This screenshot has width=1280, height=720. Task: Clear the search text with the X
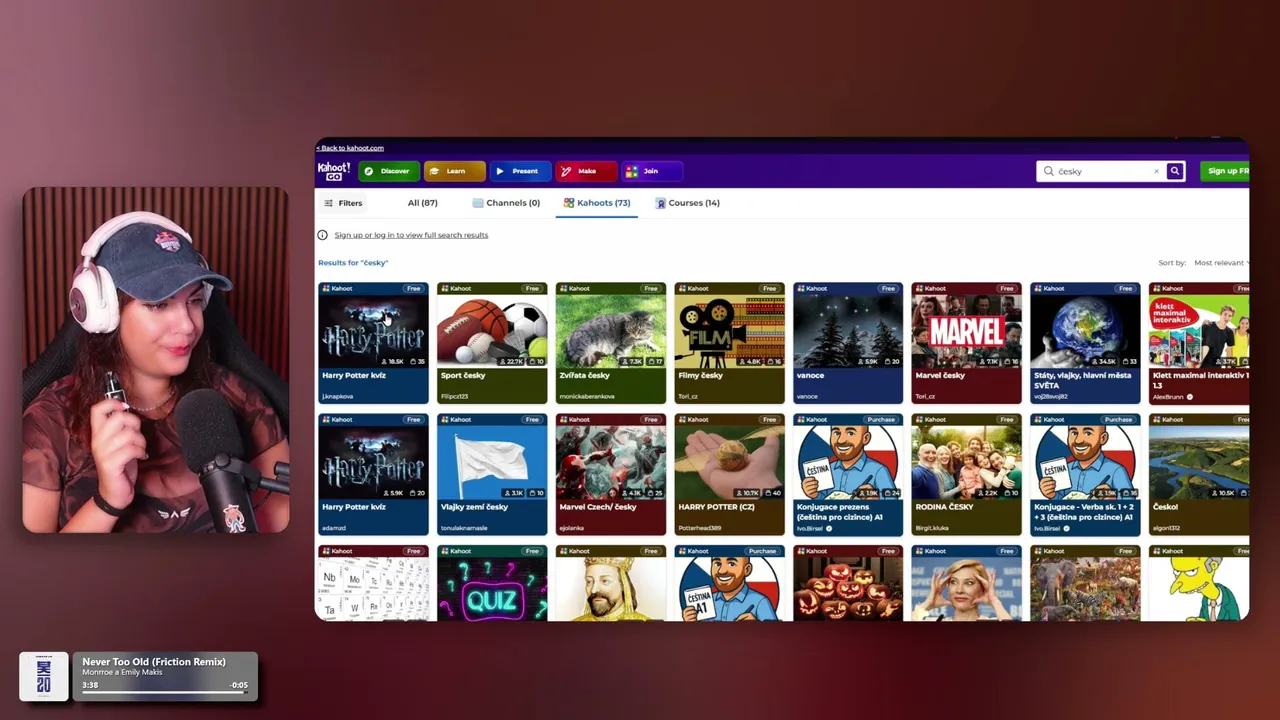click(1157, 171)
